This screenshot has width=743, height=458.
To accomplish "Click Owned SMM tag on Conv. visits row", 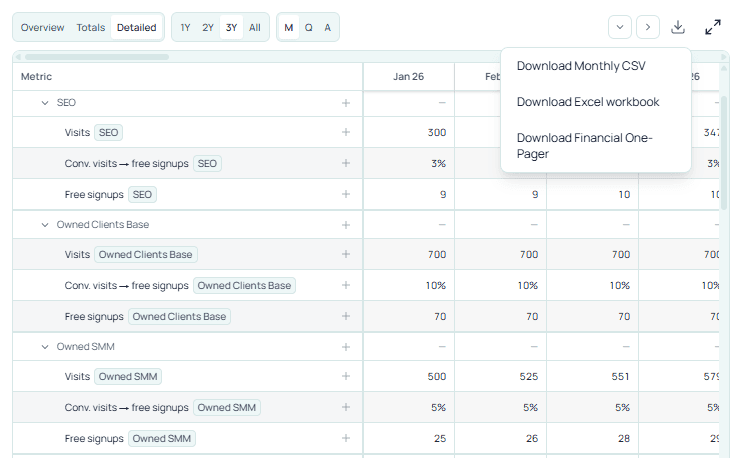I will click(x=227, y=407).
